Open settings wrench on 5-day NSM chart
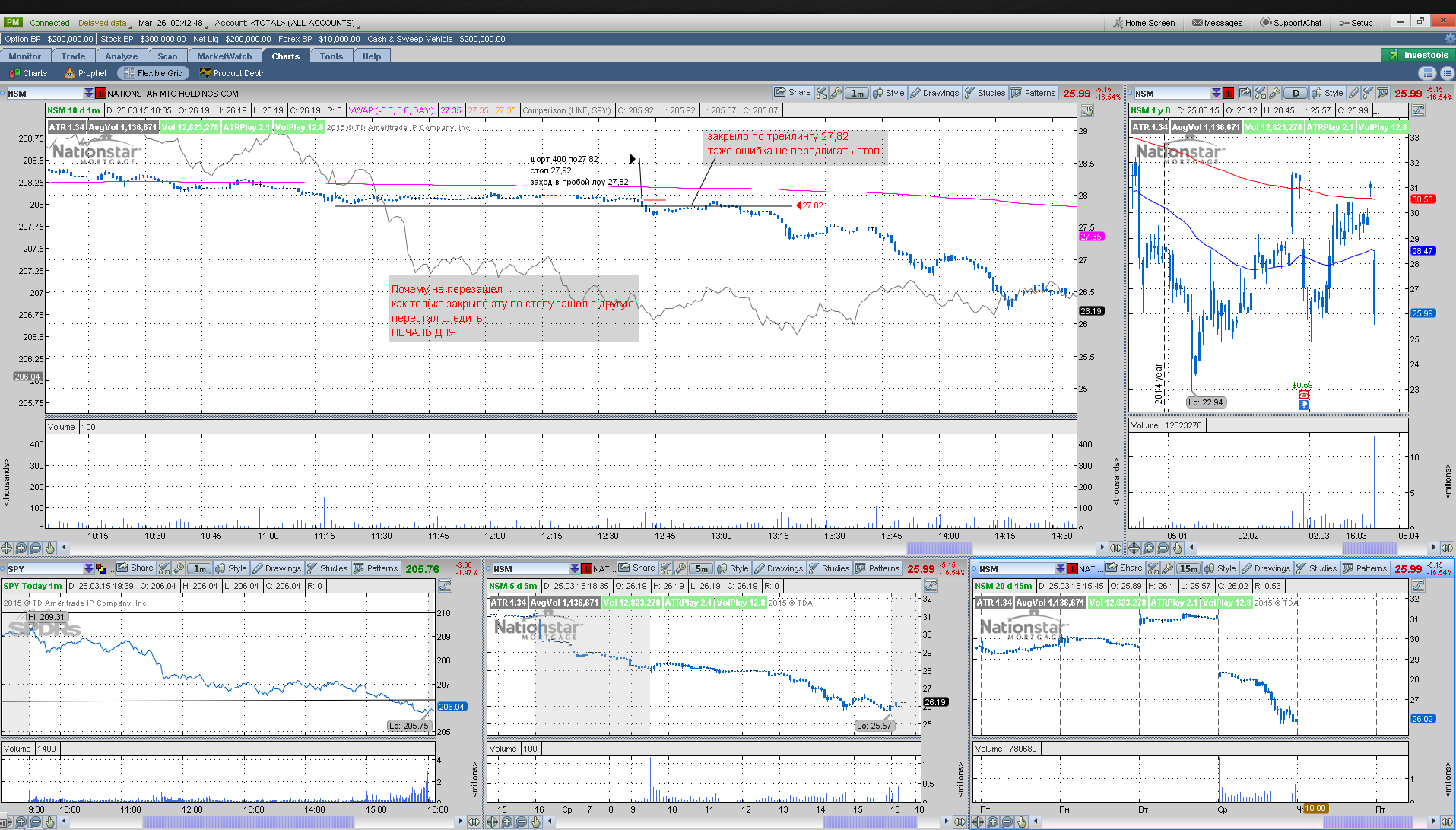The width and height of the screenshot is (1456, 830). 680,568
